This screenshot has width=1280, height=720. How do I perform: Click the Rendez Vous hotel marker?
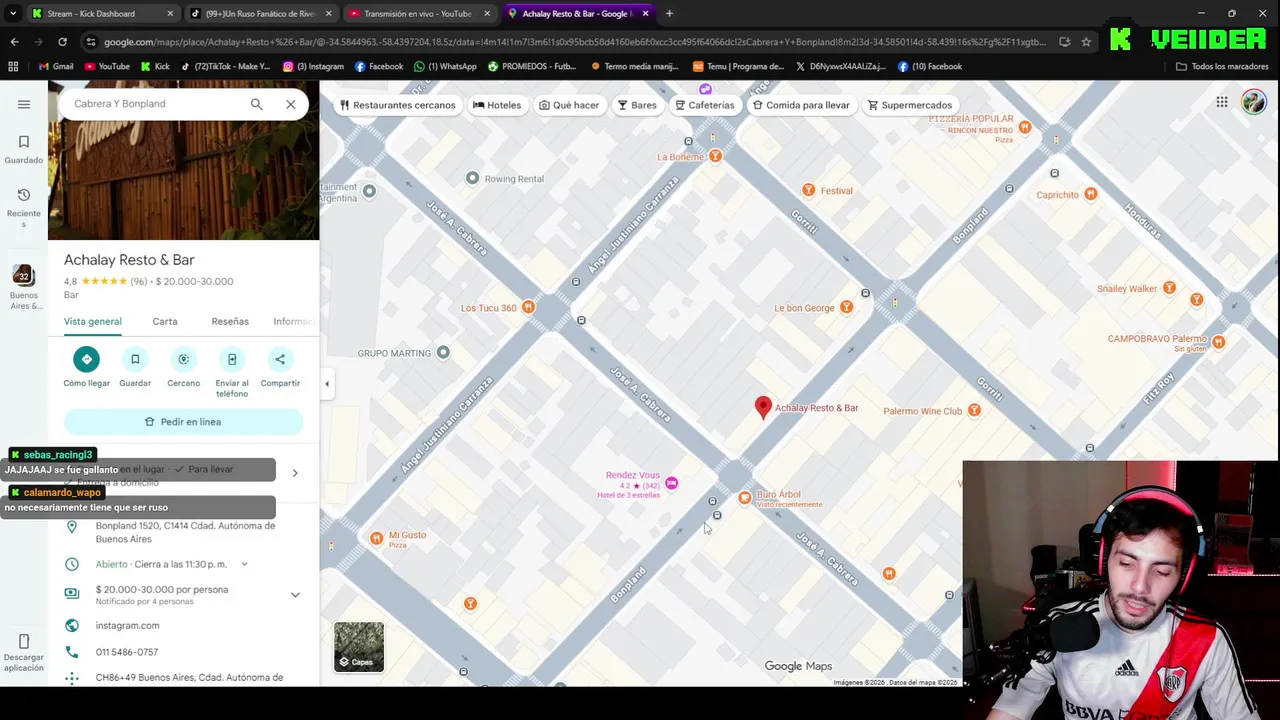pos(671,483)
